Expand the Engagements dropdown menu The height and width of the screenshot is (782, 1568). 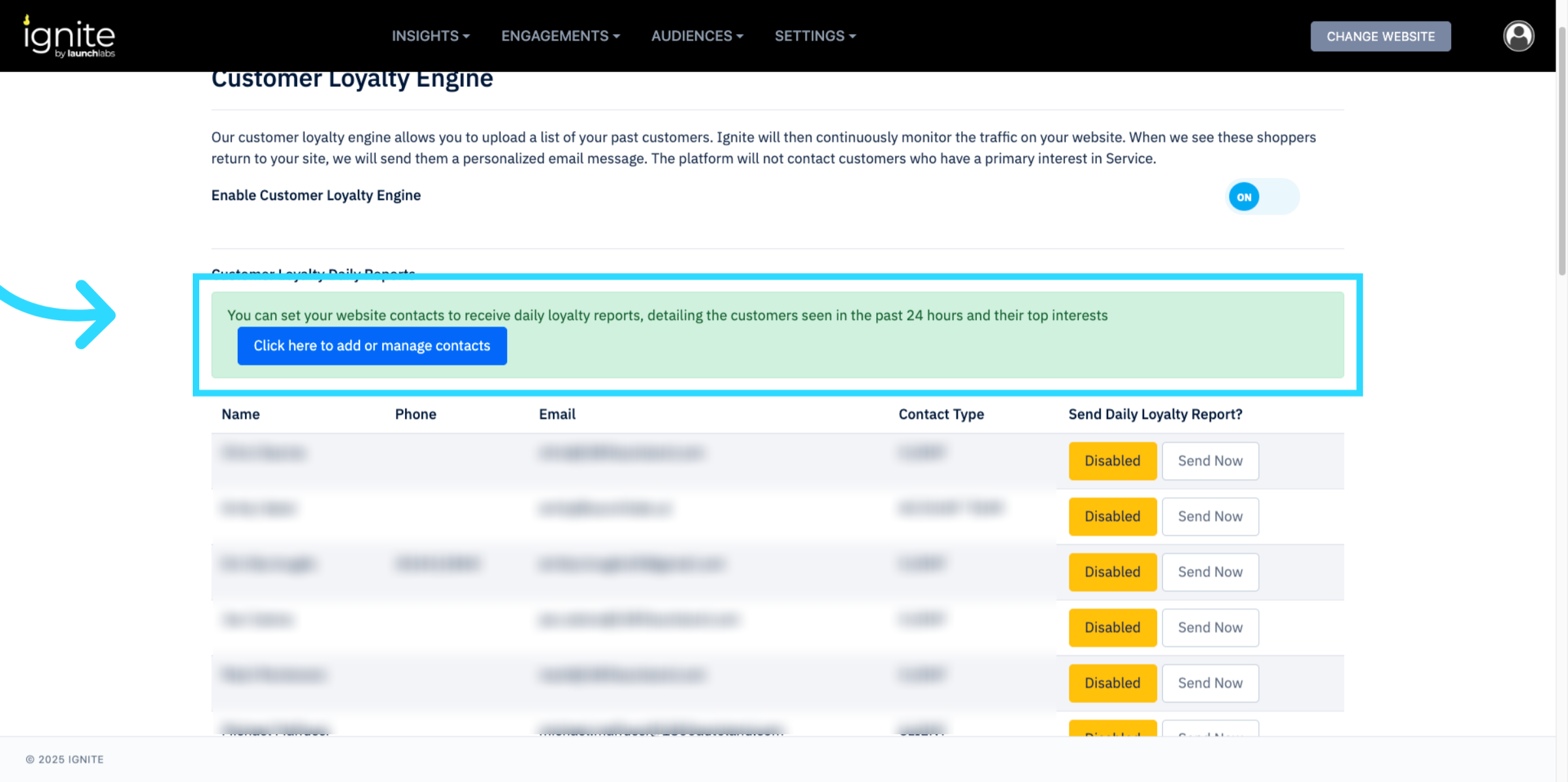(x=560, y=36)
